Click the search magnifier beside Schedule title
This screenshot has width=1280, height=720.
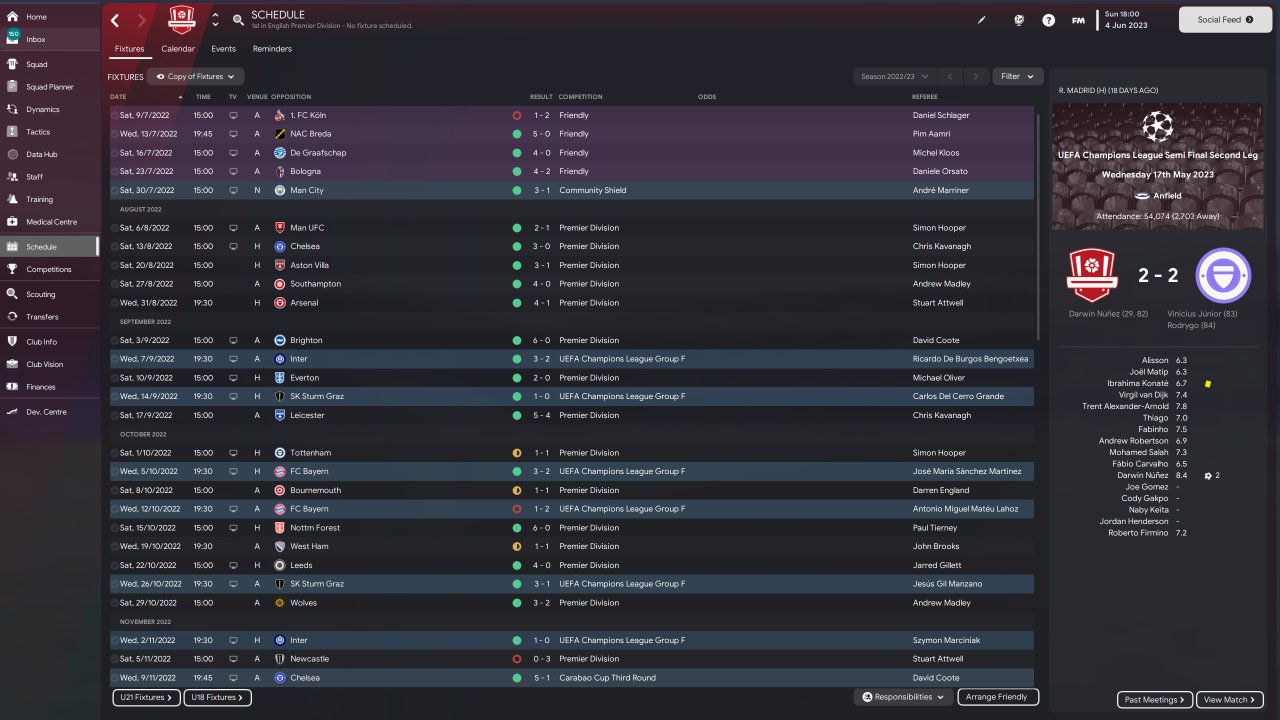[238, 20]
